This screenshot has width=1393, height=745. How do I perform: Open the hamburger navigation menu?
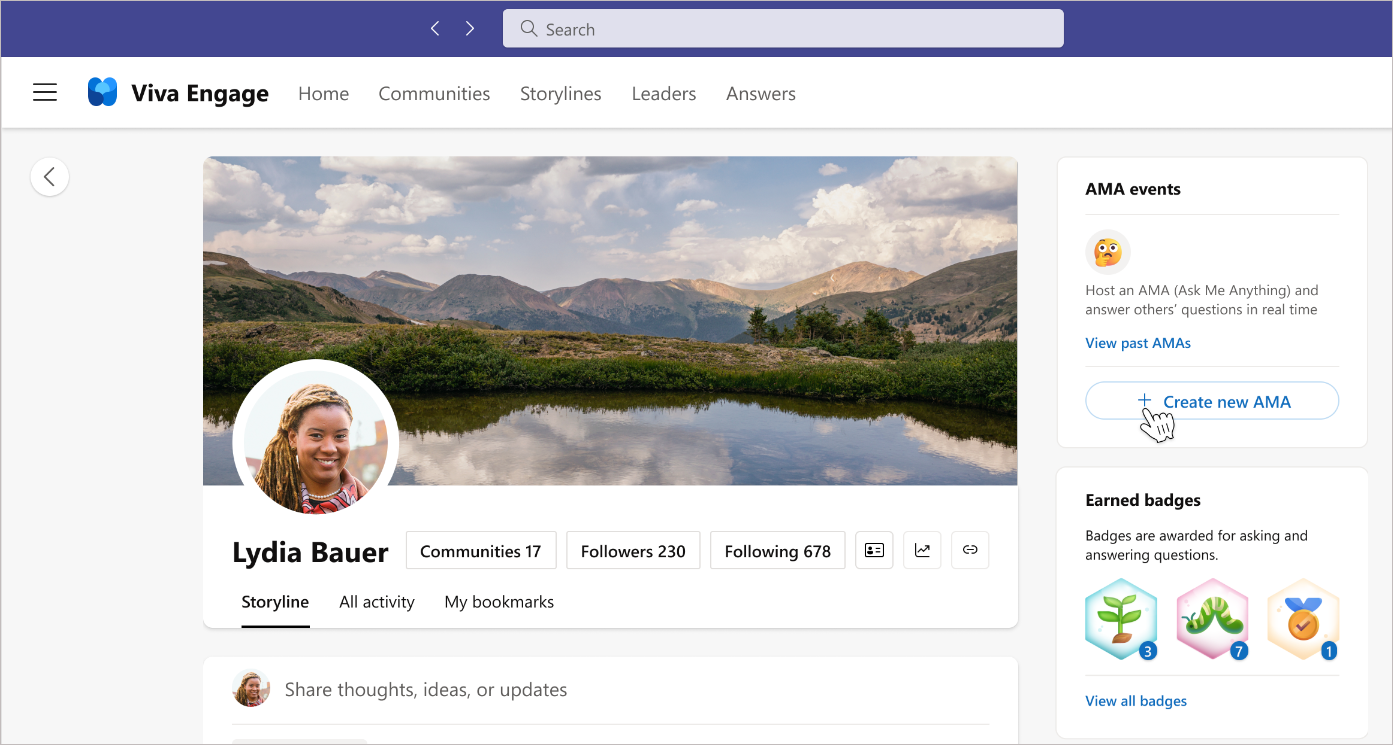pyautogui.click(x=45, y=93)
